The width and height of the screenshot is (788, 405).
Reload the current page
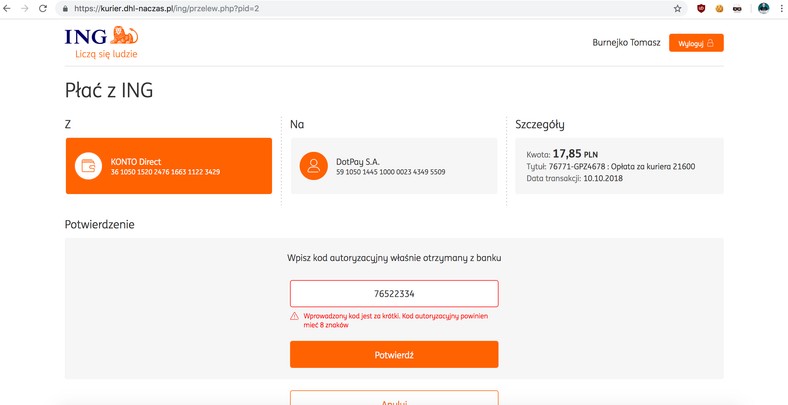tap(43, 8)
